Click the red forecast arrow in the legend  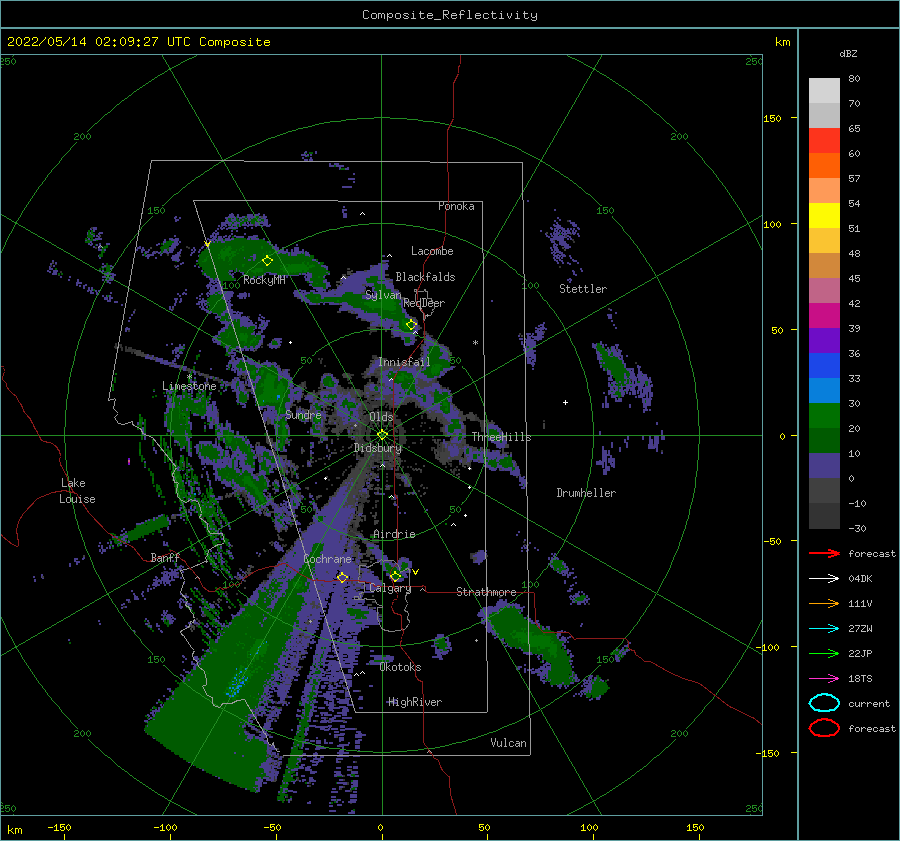pos(824,553)
